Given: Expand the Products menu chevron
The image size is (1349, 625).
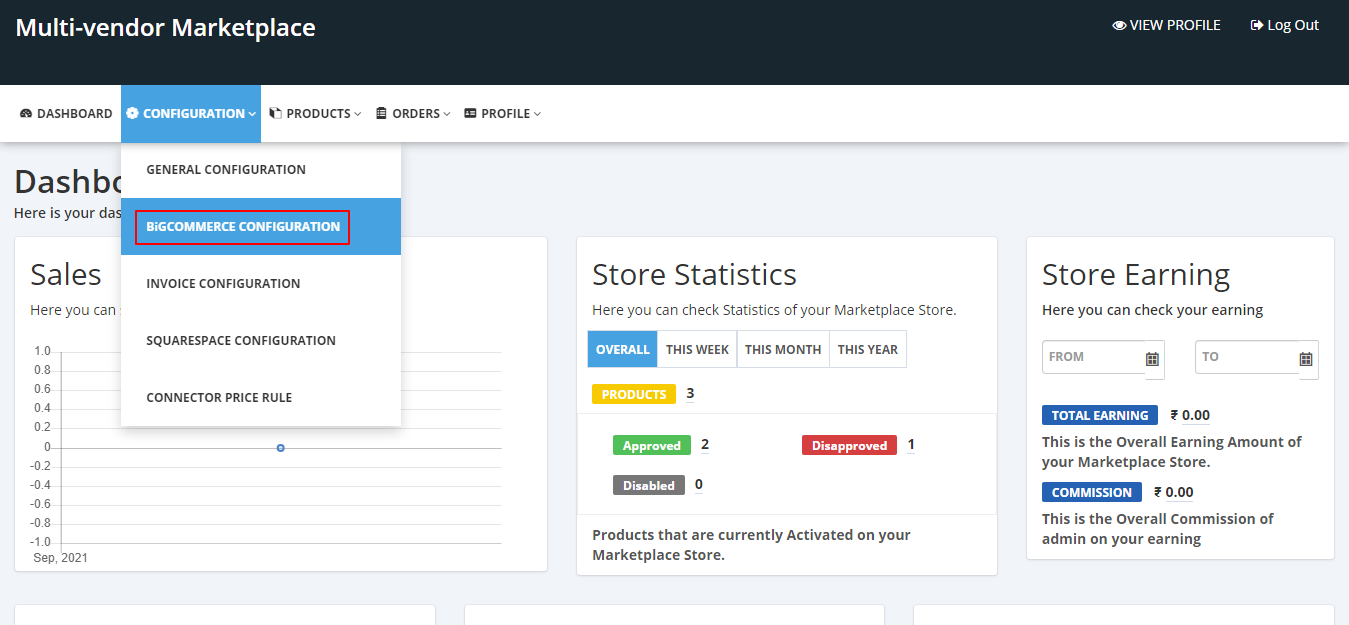Looking at the screenshot, I should click(357, 114).
